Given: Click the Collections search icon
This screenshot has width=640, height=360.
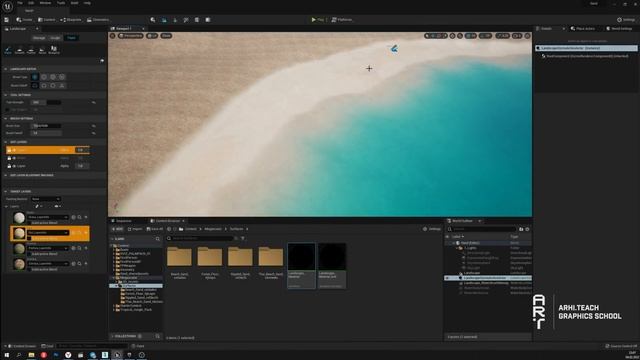Looking at the screenshot, I should tap(158, 336).
